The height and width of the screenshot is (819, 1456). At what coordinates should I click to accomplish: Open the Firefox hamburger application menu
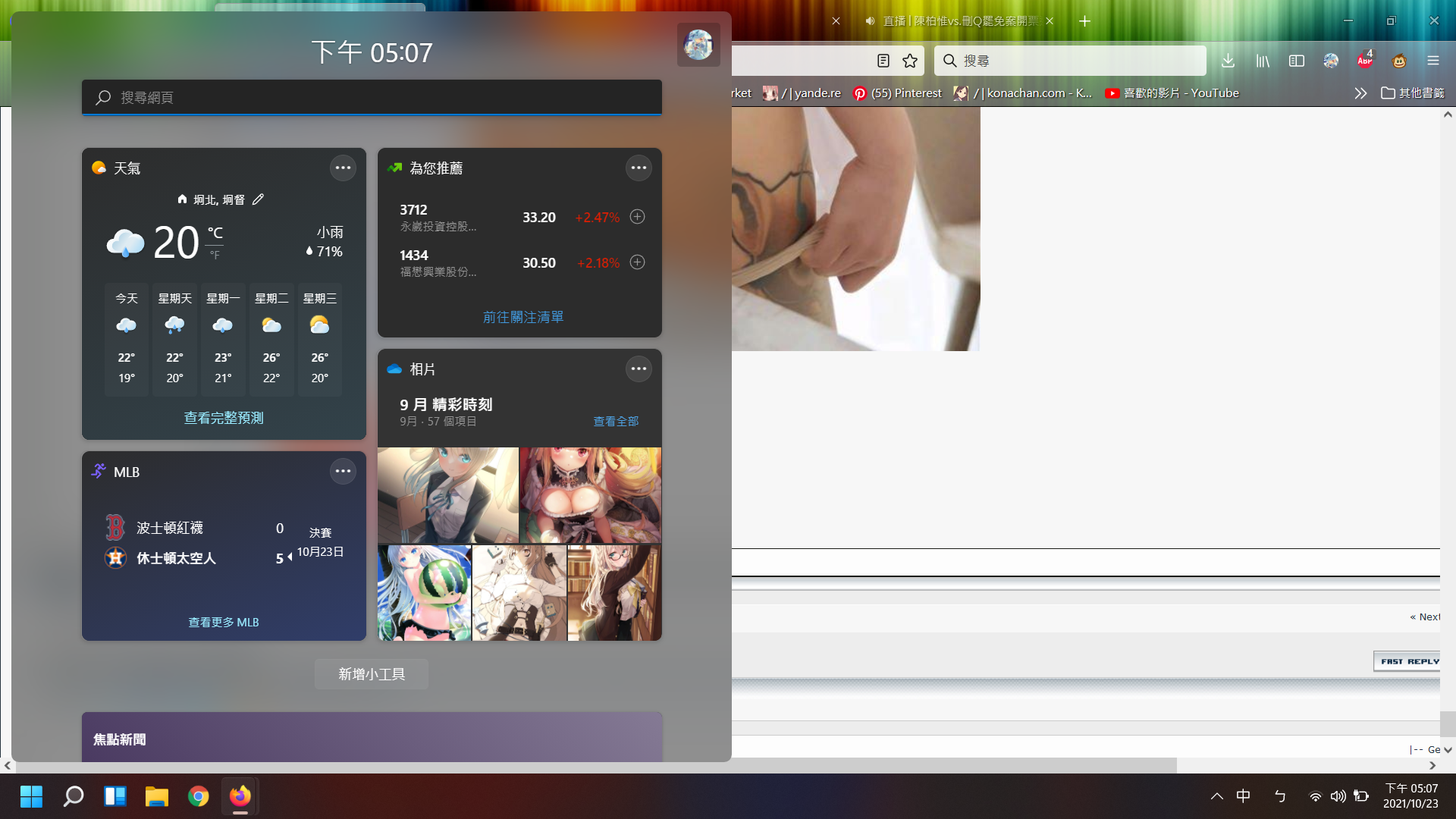coord(1432,61)
